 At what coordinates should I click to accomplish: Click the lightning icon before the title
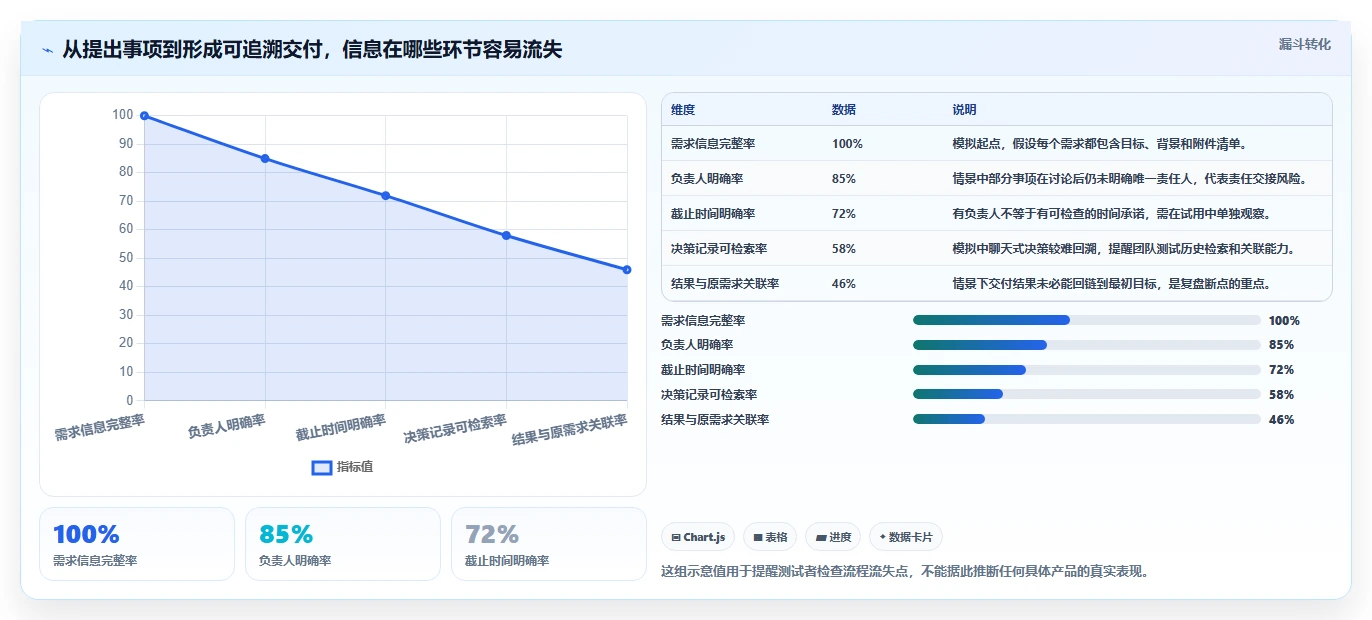47,50
